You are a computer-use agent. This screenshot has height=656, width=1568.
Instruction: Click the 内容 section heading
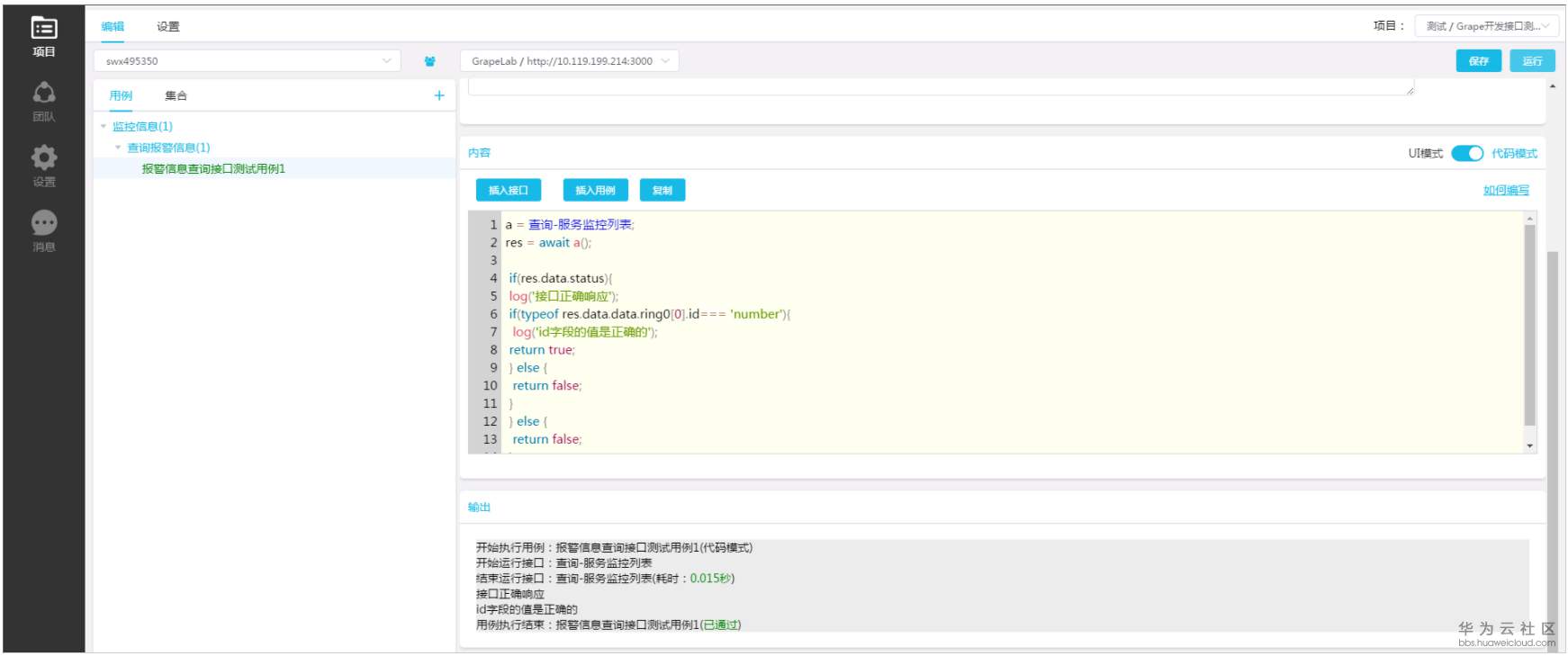pos(479,153)
